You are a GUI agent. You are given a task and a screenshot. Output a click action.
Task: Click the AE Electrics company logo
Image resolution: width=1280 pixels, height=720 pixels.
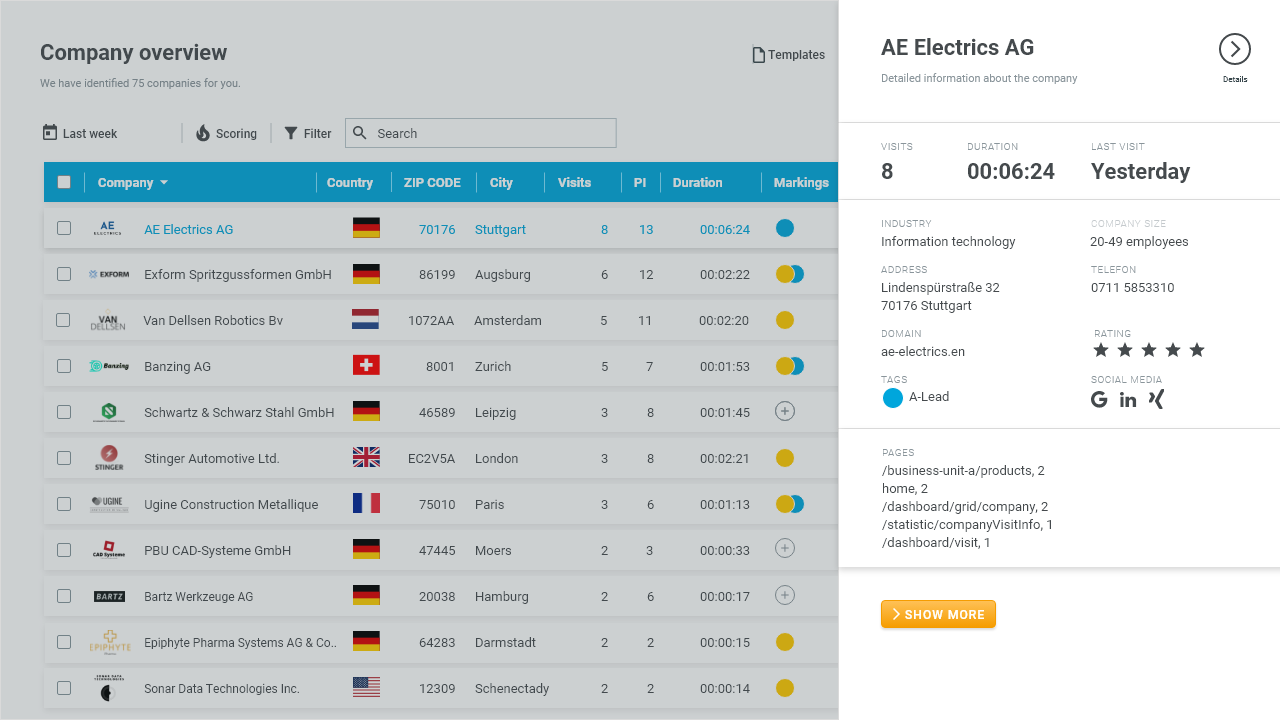pyautogui.click(x=108, y=228)
